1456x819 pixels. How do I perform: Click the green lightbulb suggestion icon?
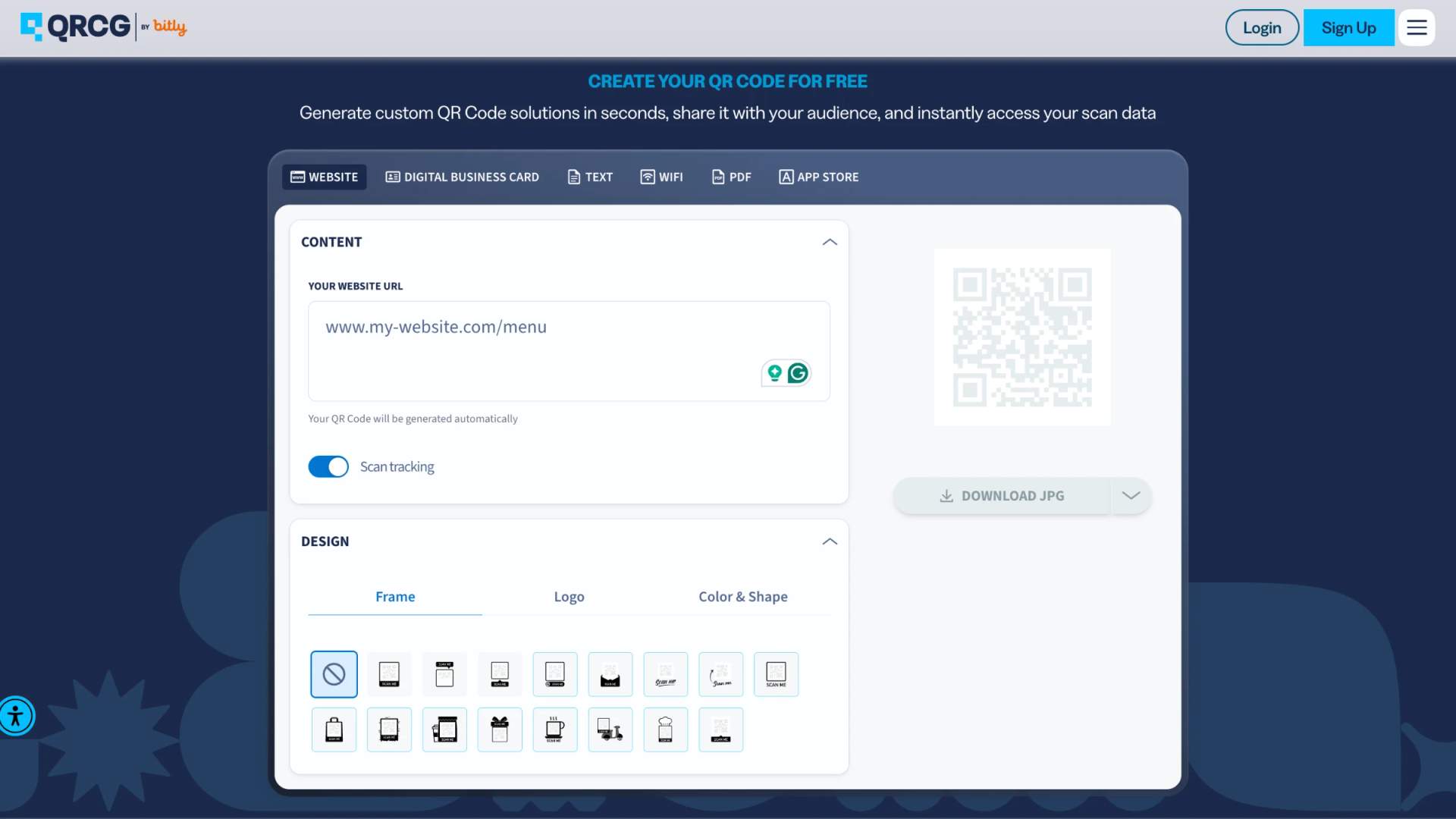774,373
